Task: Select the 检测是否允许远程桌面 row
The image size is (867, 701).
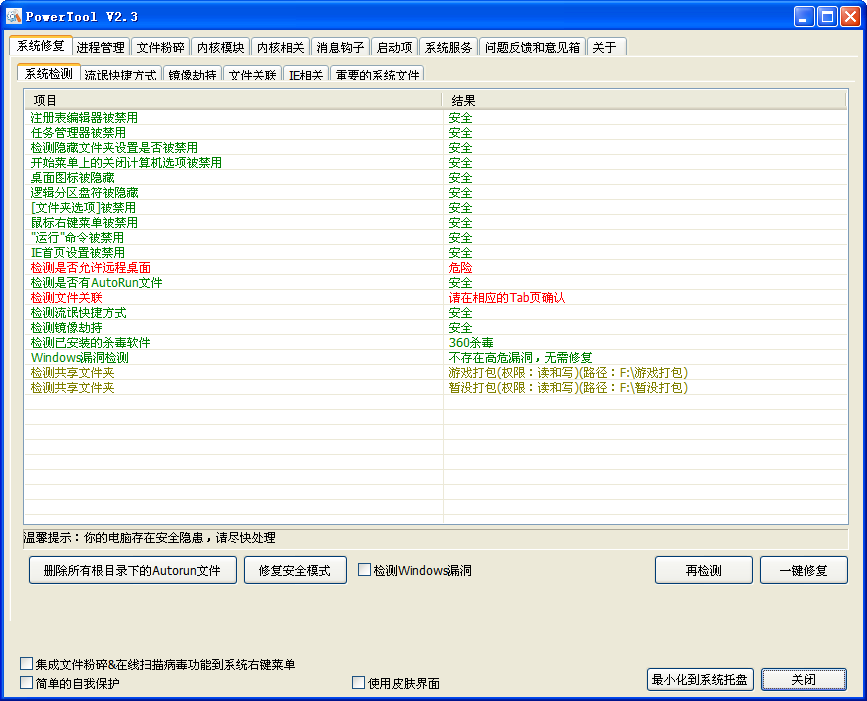Action: click(x=91, y=268)
